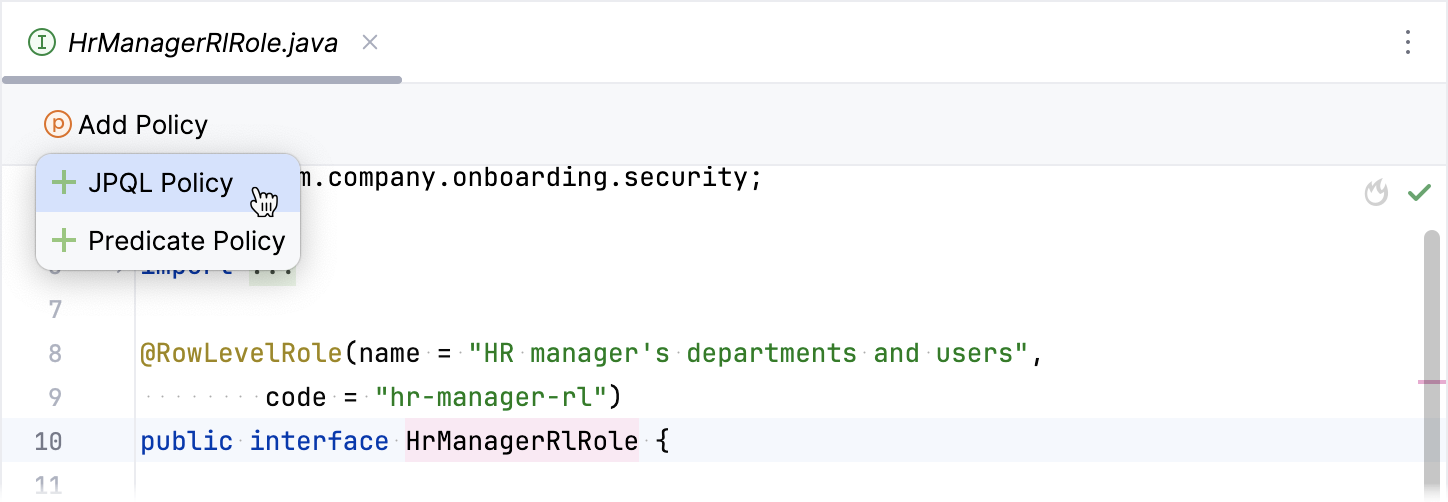The height and width of the screenshot is (502, 1448).
Task: Close the HrManagerRlRole.java editor tab
Action: 370,42
